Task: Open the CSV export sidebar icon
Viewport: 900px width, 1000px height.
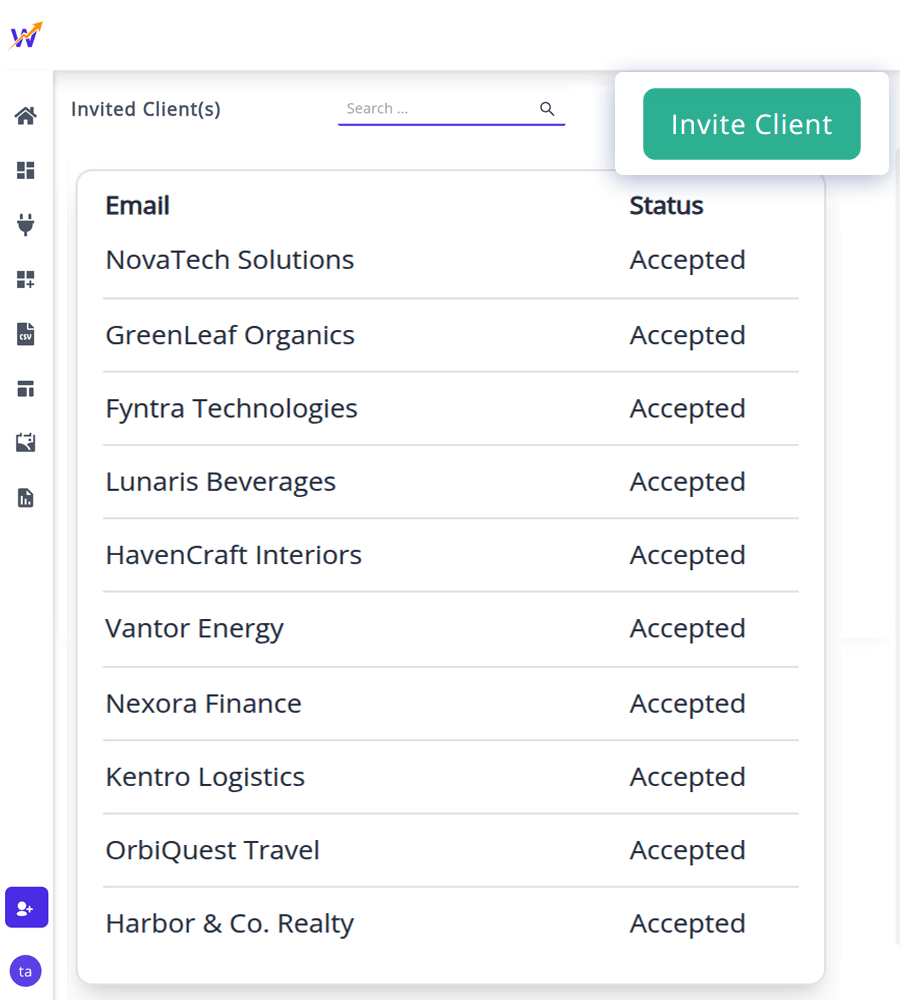Action: 25,333
